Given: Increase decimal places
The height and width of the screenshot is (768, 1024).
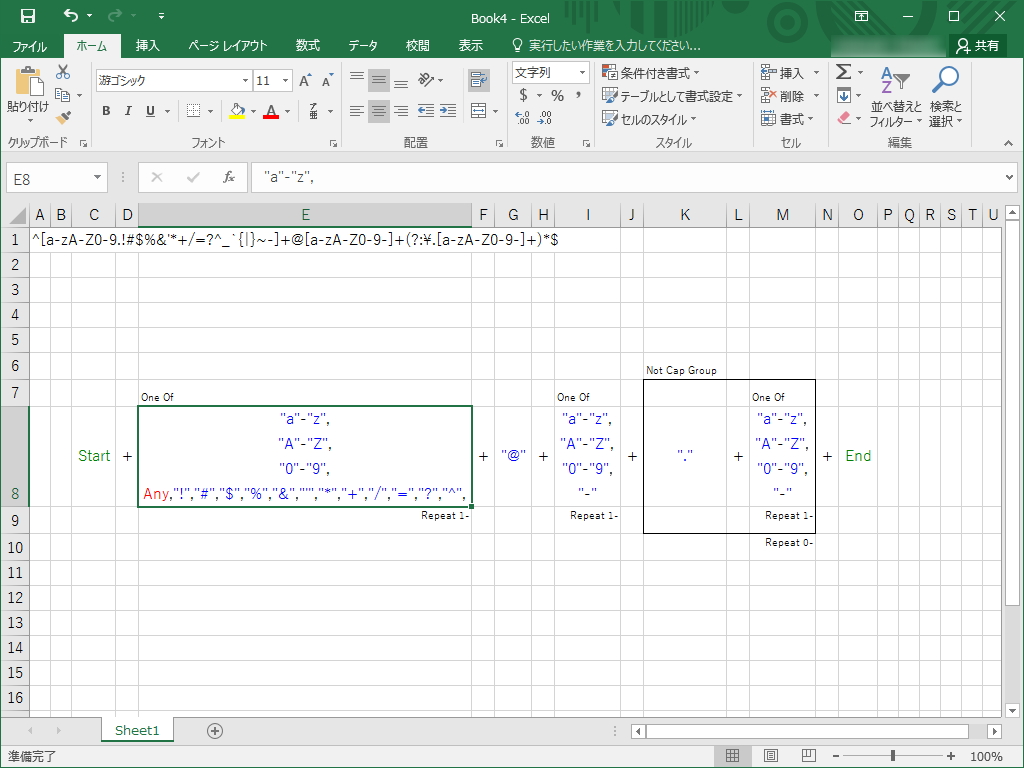Looking at the screenshot, I should point(522,118).
